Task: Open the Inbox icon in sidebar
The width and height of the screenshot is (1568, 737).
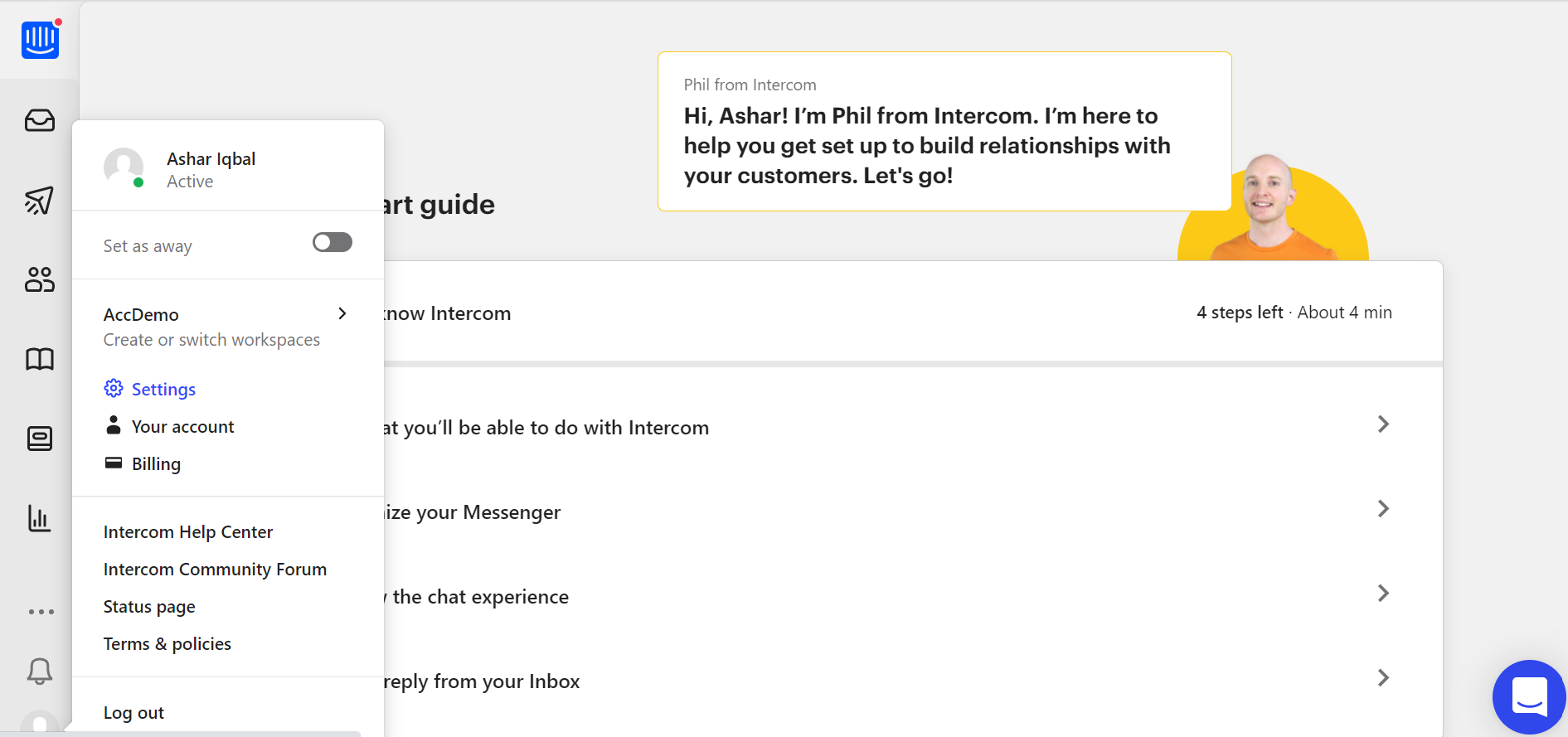Action: [x=40, y=121]
